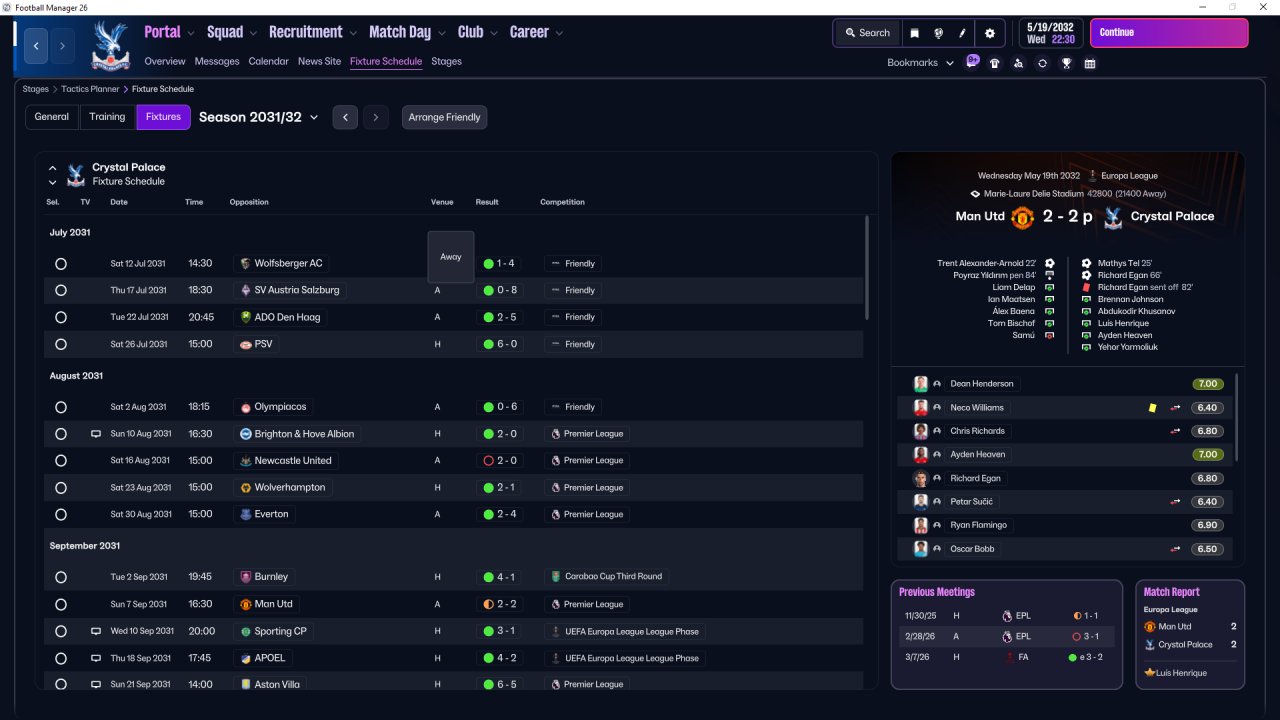Click Dean Henderson's player portrait
The height and width of the screenshot is (720, 1280).
point(921,384)
